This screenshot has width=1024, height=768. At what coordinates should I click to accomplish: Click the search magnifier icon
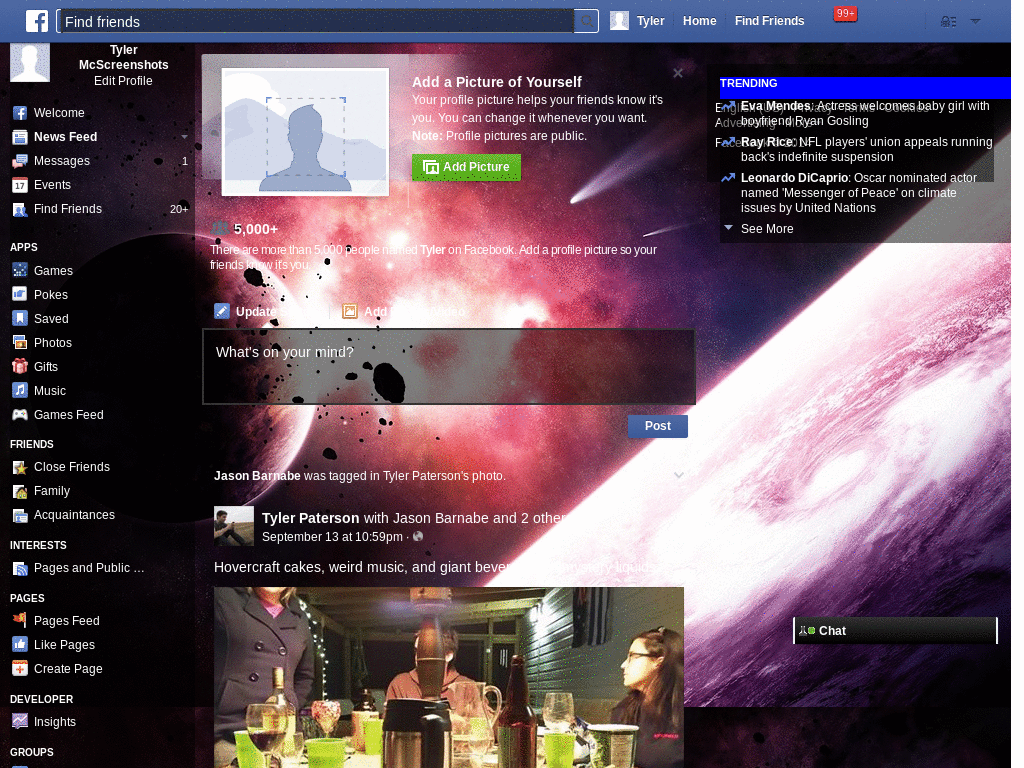point(586,21)
